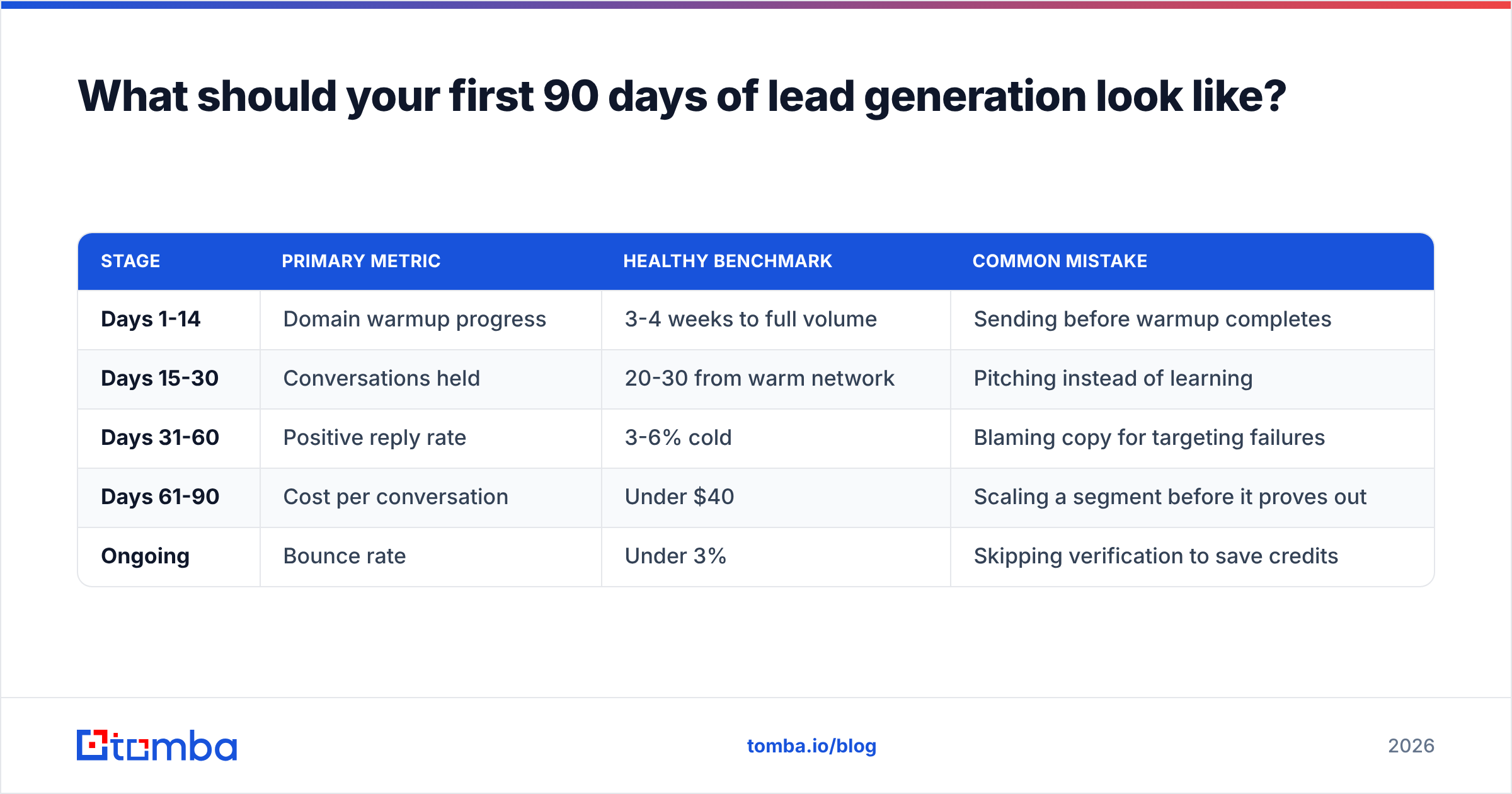Screen dimensions: 1512x794
Task: Select the 'Ongoing' stage cell
Action: 169,556
